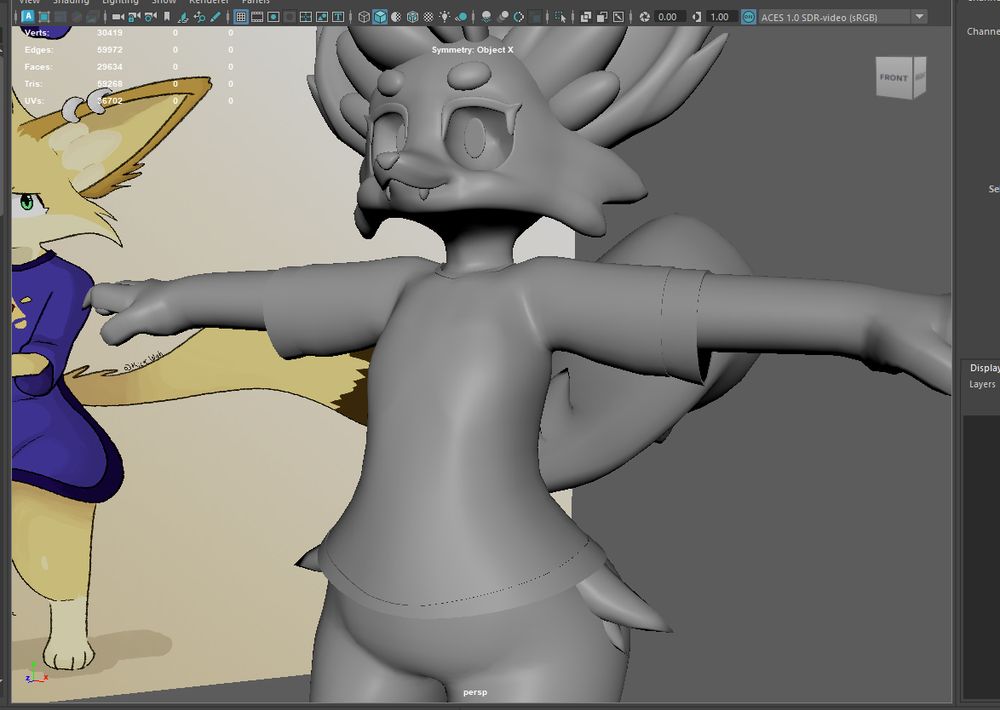
Task: Click the FRONT face of the view cube
Action: pyautogui.click(x=894, y=78)
